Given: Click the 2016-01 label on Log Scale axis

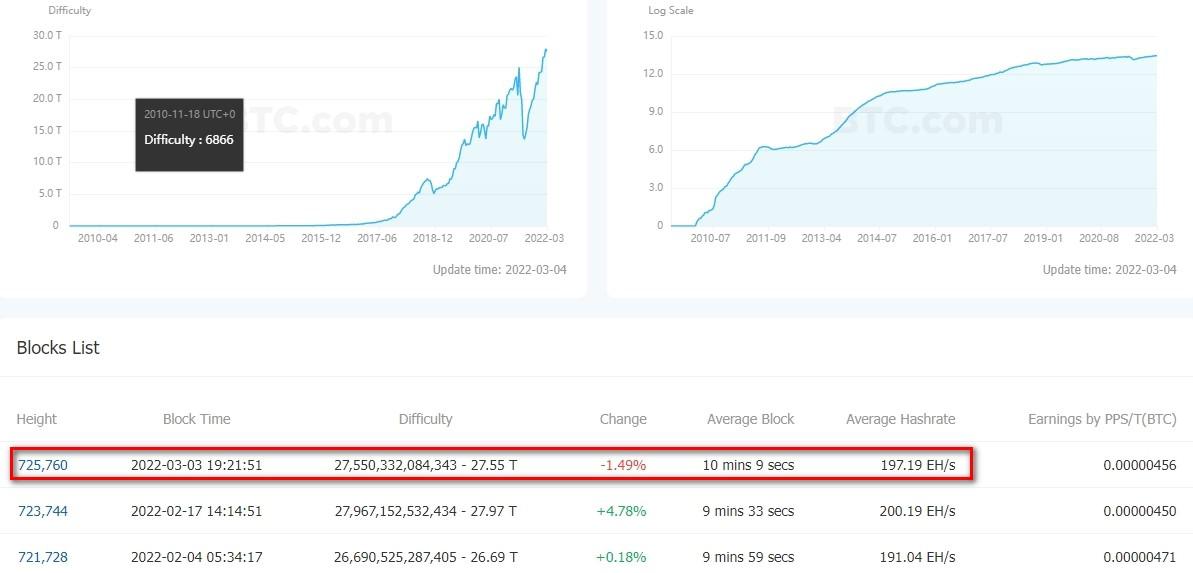Looking at the screenshot, I should point(931,239).
